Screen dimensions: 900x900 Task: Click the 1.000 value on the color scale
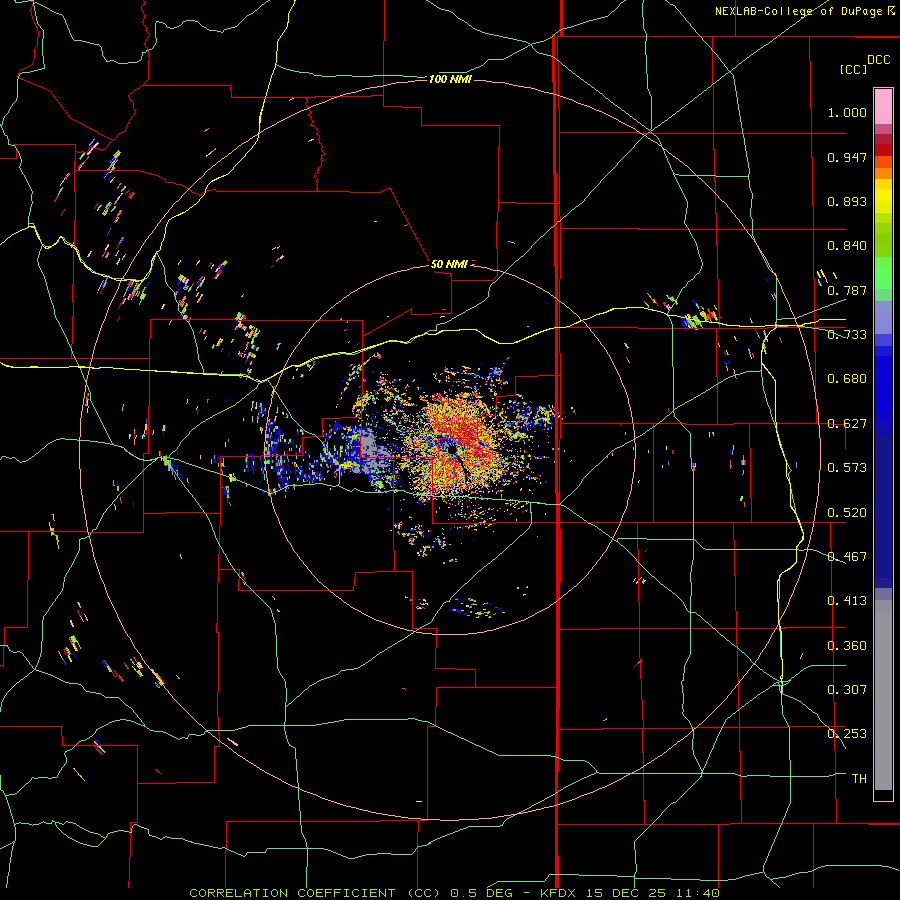847,112
